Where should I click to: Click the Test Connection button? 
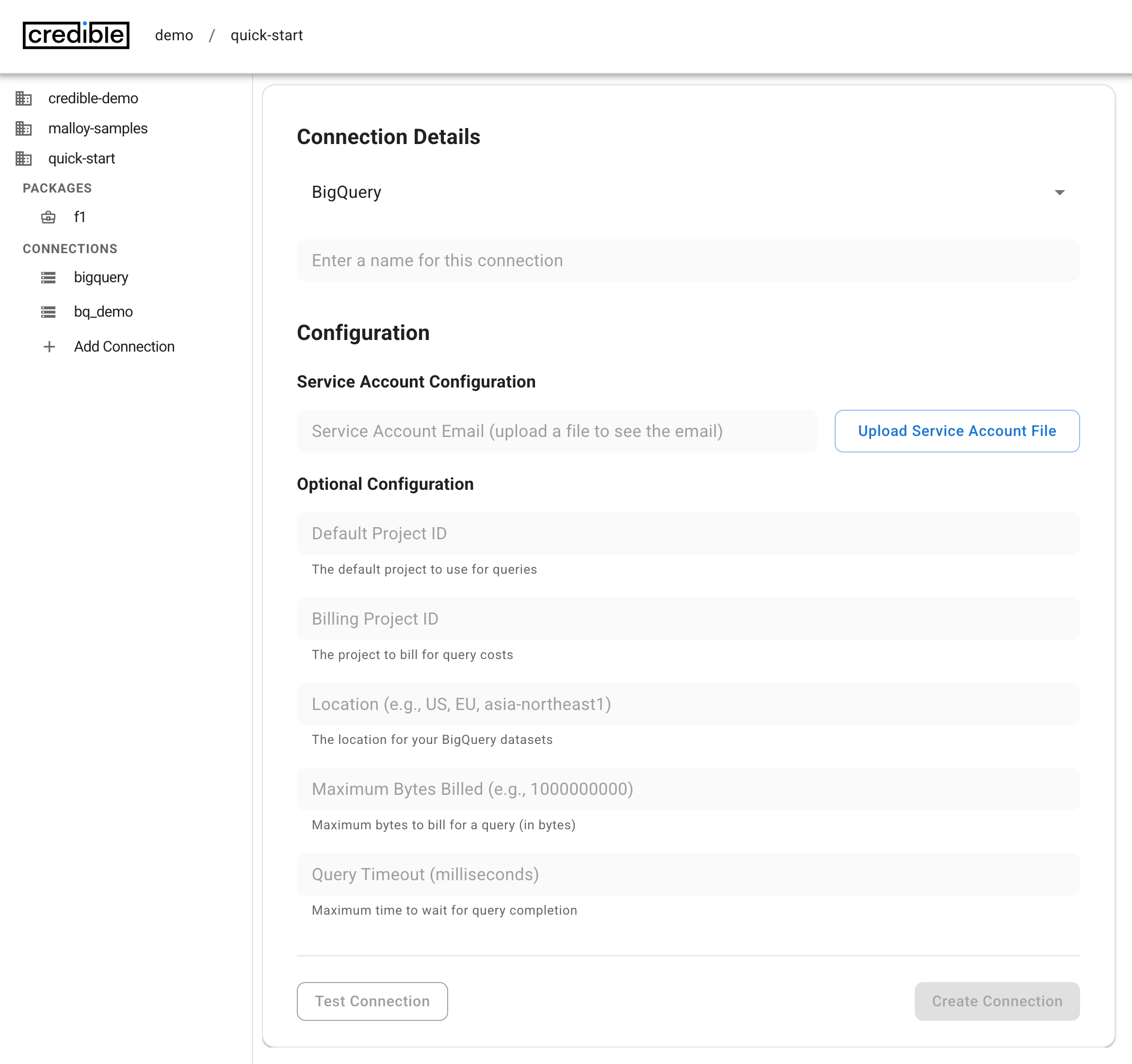372,1001
